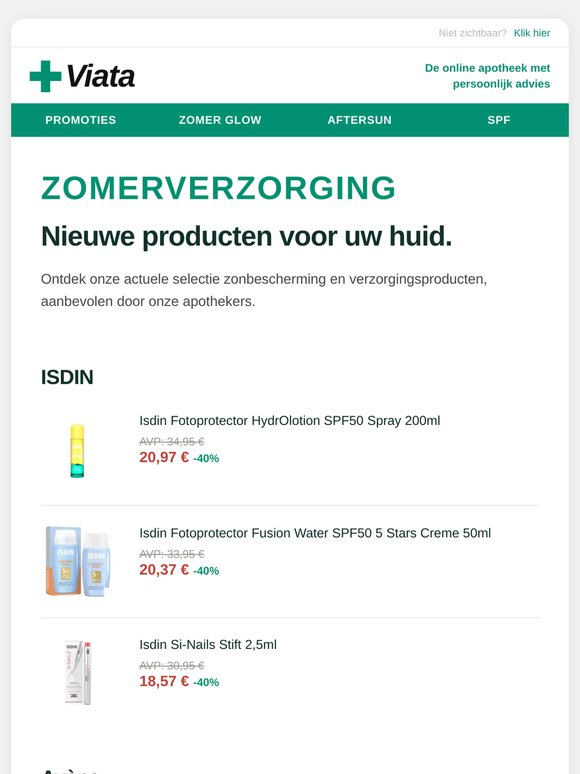Open Isdin Fotoprotector HydrOlotion SPF50 Spray title
This screenshot has height=774, width=580.
(x=290, y=421)
